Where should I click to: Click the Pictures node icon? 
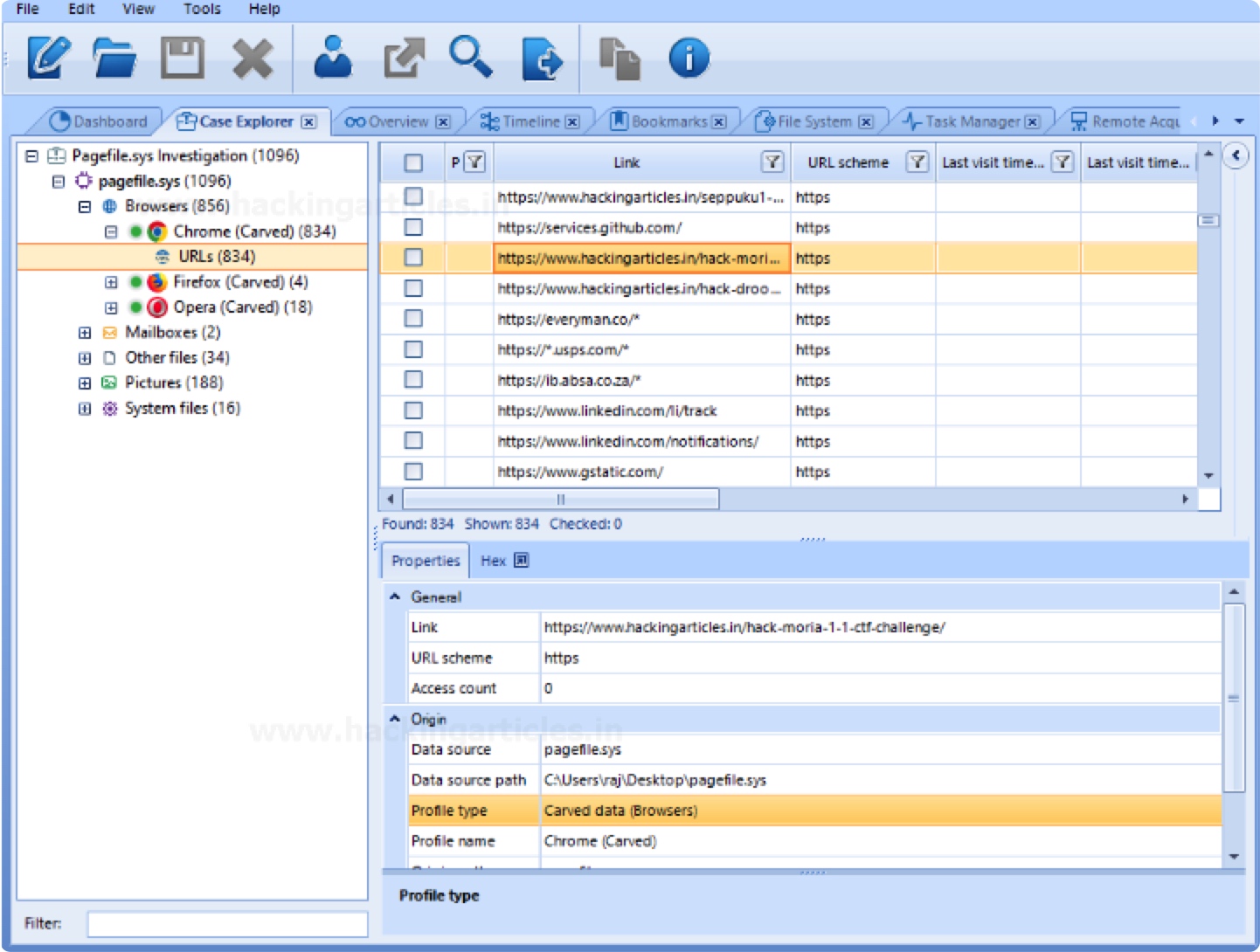coord(109,383)
